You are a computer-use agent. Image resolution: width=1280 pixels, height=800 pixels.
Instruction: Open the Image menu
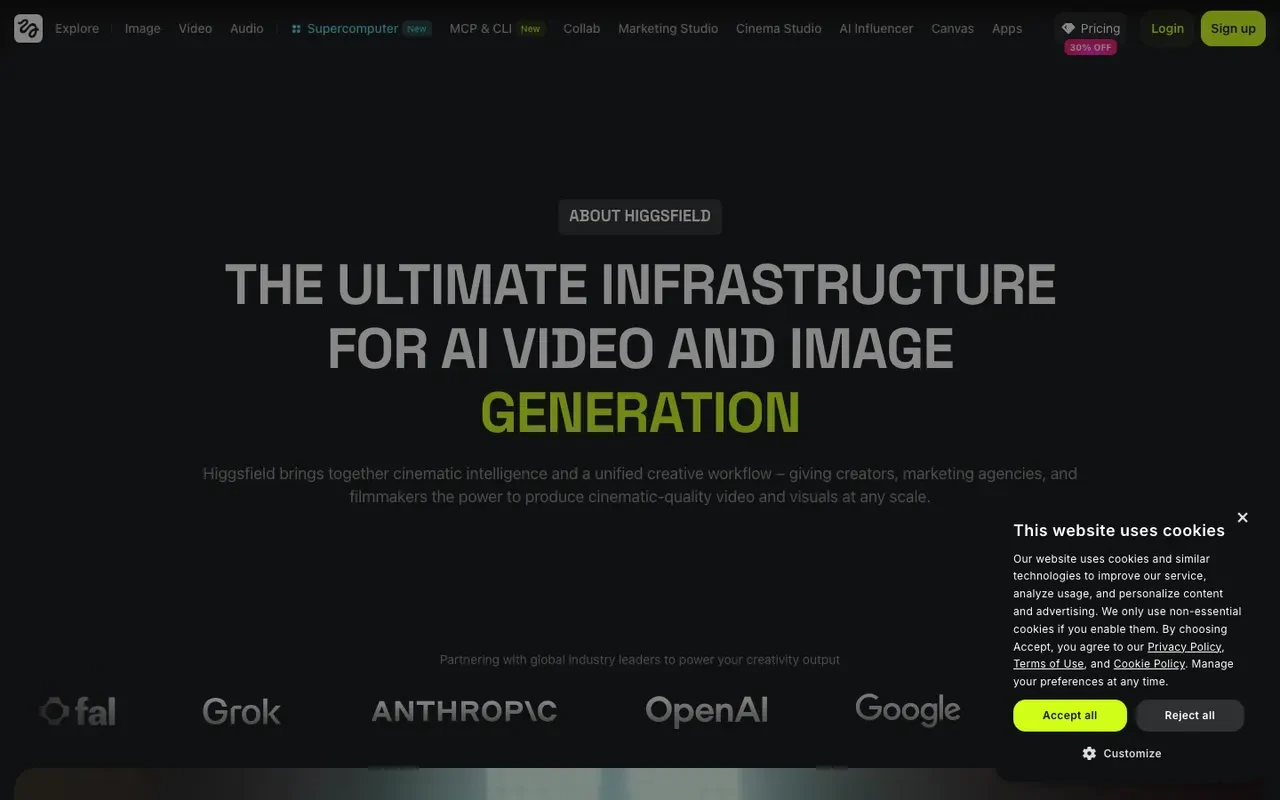143,29
